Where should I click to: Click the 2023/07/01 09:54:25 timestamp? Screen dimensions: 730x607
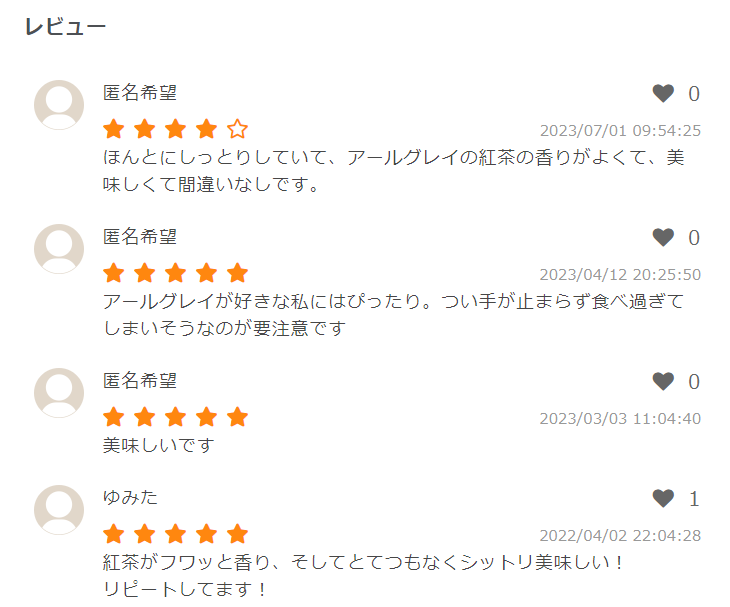coord(620,130)
